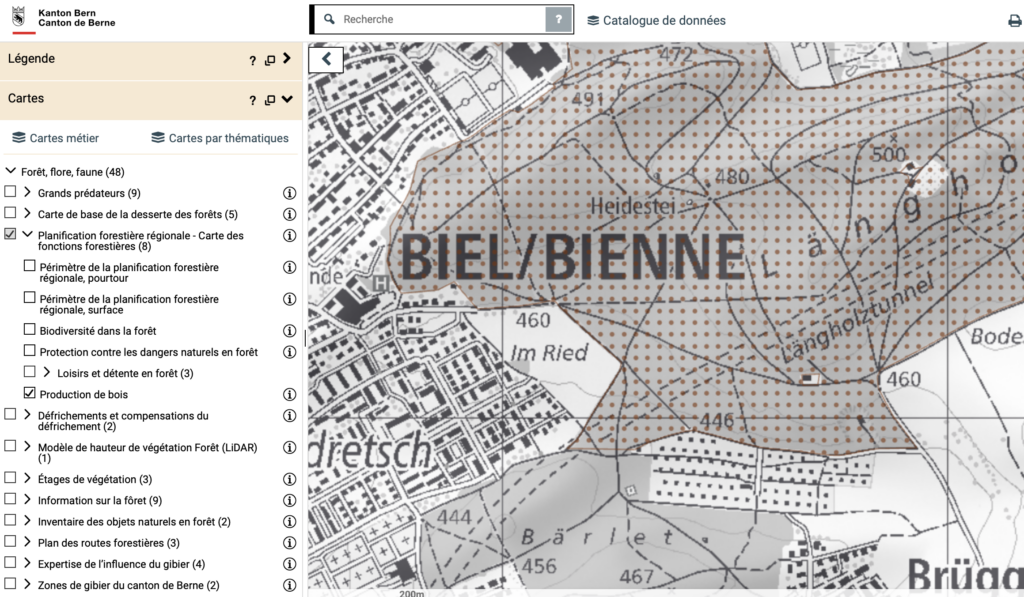The width and height of the screenshot is (1024, 597).
Task: Expand the Légende panel chevron
Action: [287, 59]
